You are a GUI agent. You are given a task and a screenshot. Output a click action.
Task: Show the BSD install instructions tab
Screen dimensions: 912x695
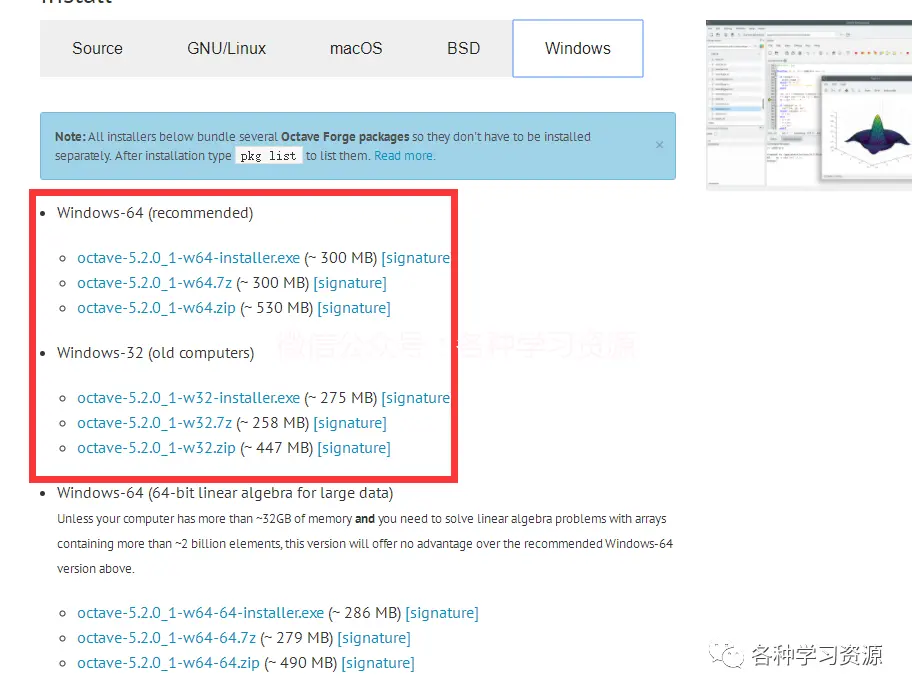[464, 48]
